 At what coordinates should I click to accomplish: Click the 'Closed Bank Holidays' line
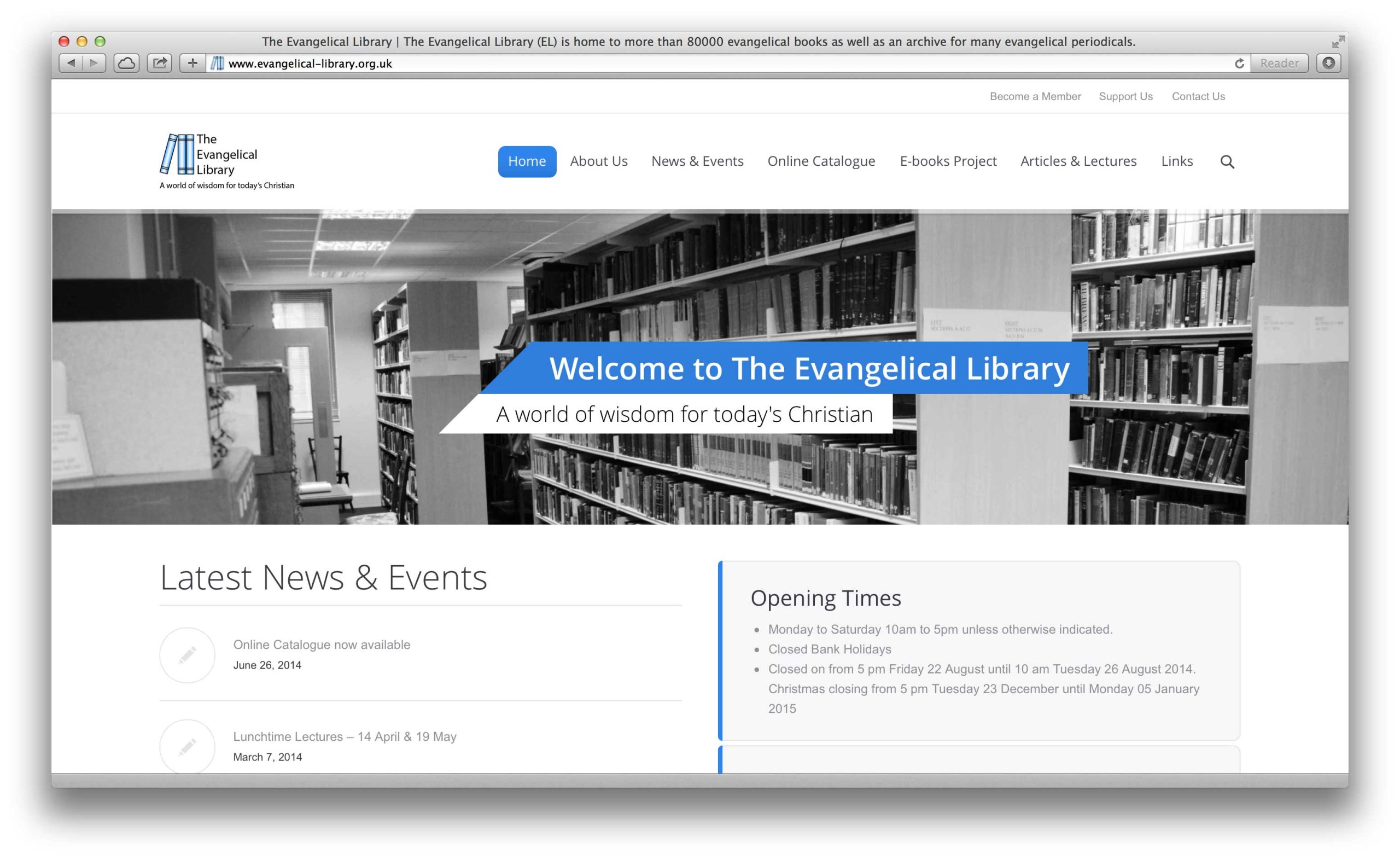(x=830, y=649)
